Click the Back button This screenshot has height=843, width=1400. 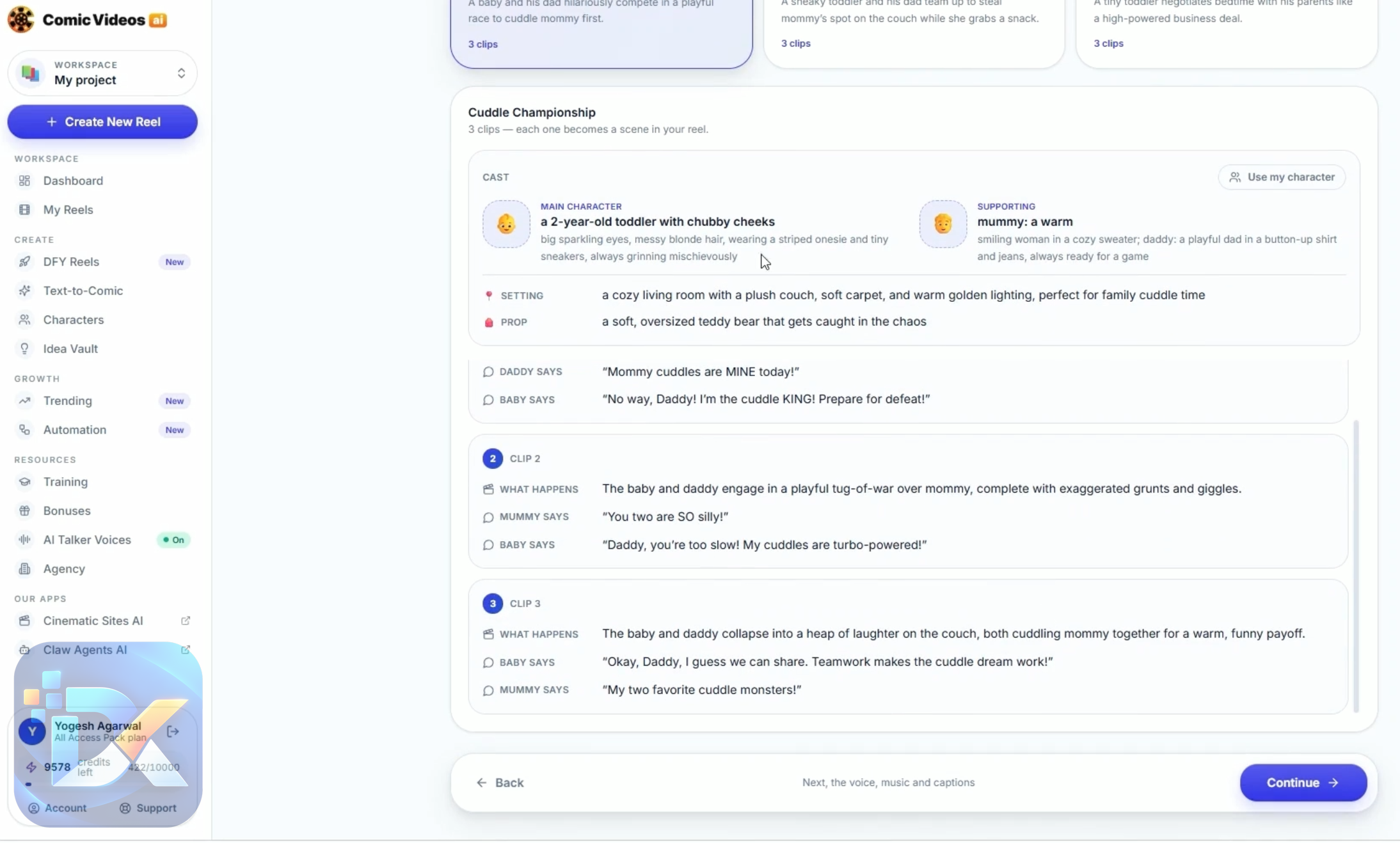coord(500,782)
